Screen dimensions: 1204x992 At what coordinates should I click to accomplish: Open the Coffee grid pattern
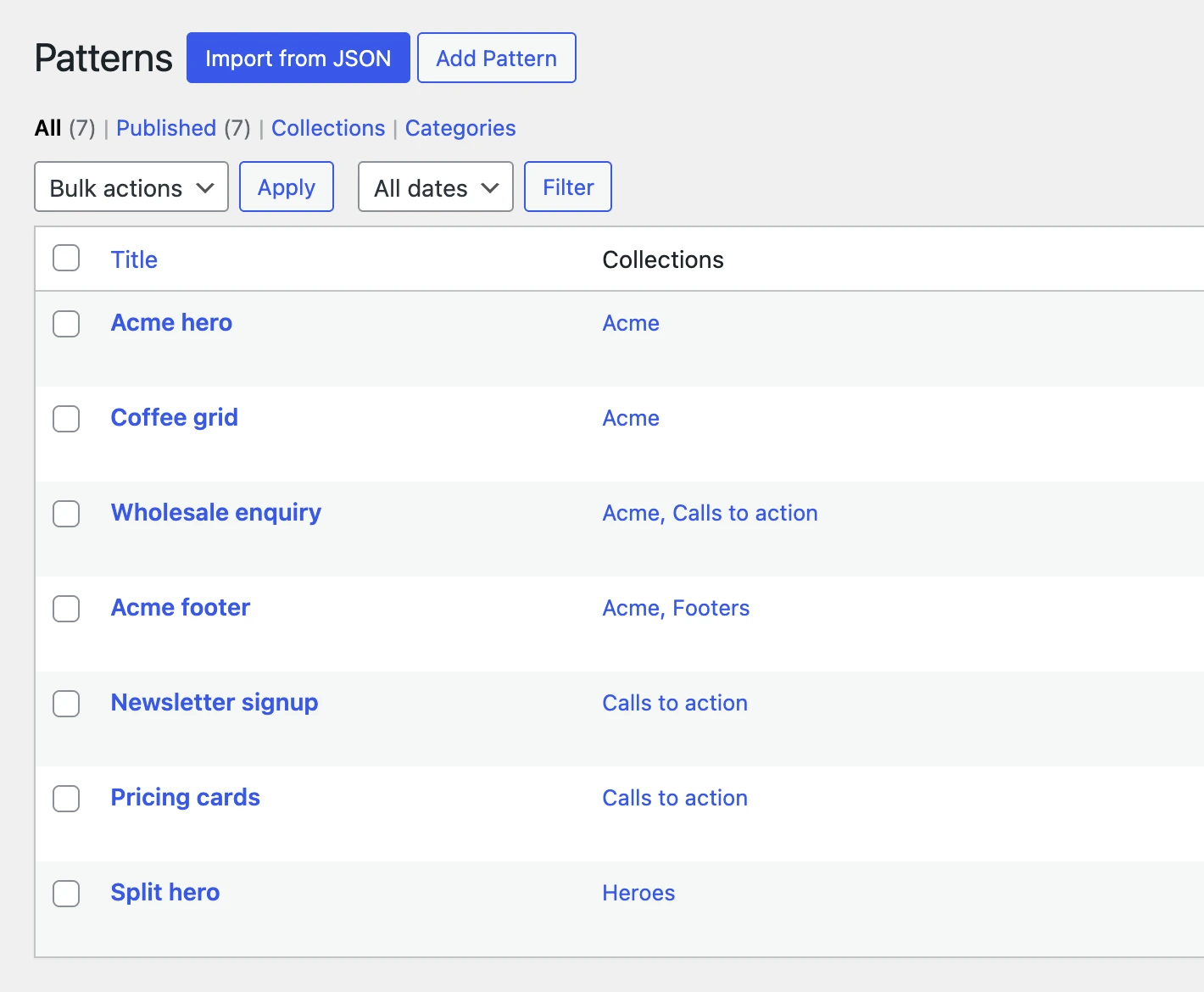click(x=175, y=418)
